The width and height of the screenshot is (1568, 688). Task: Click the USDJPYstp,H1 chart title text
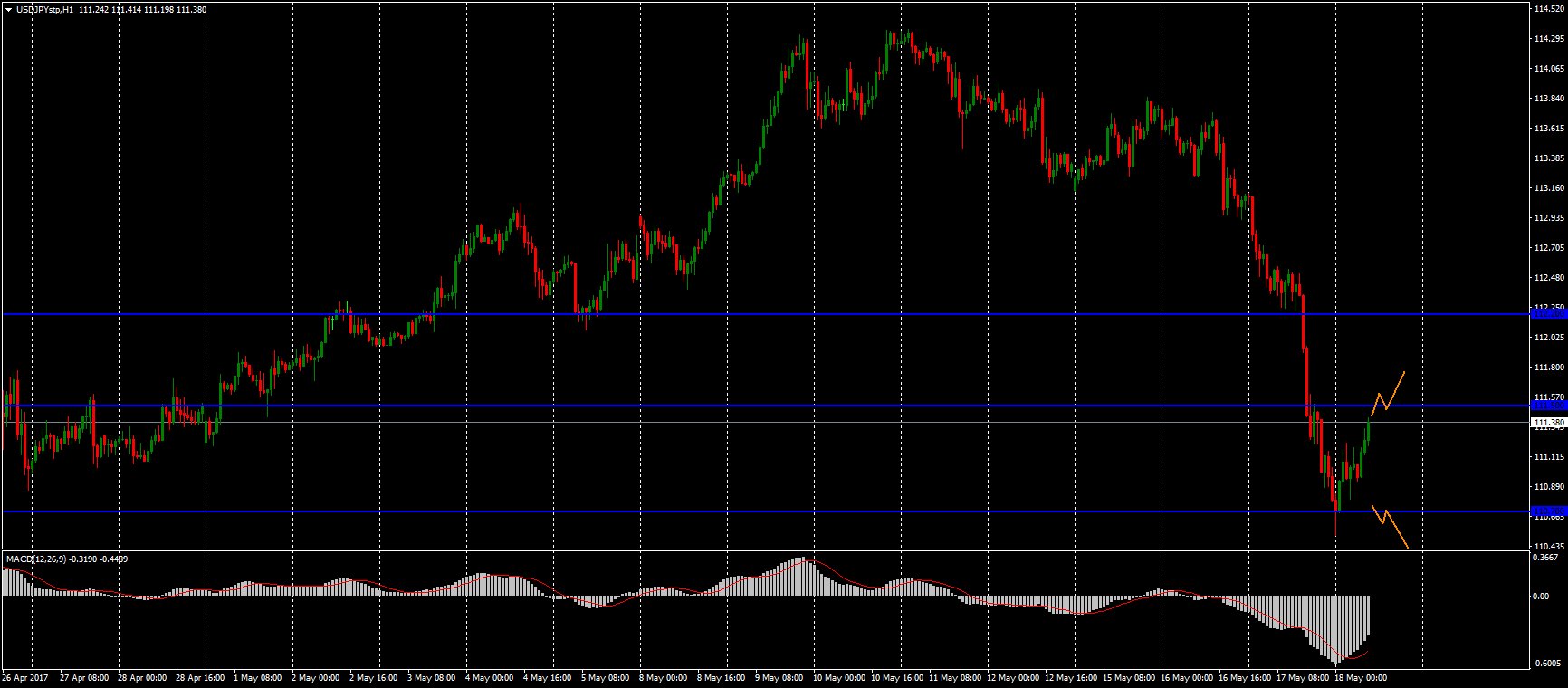(46, 9)
